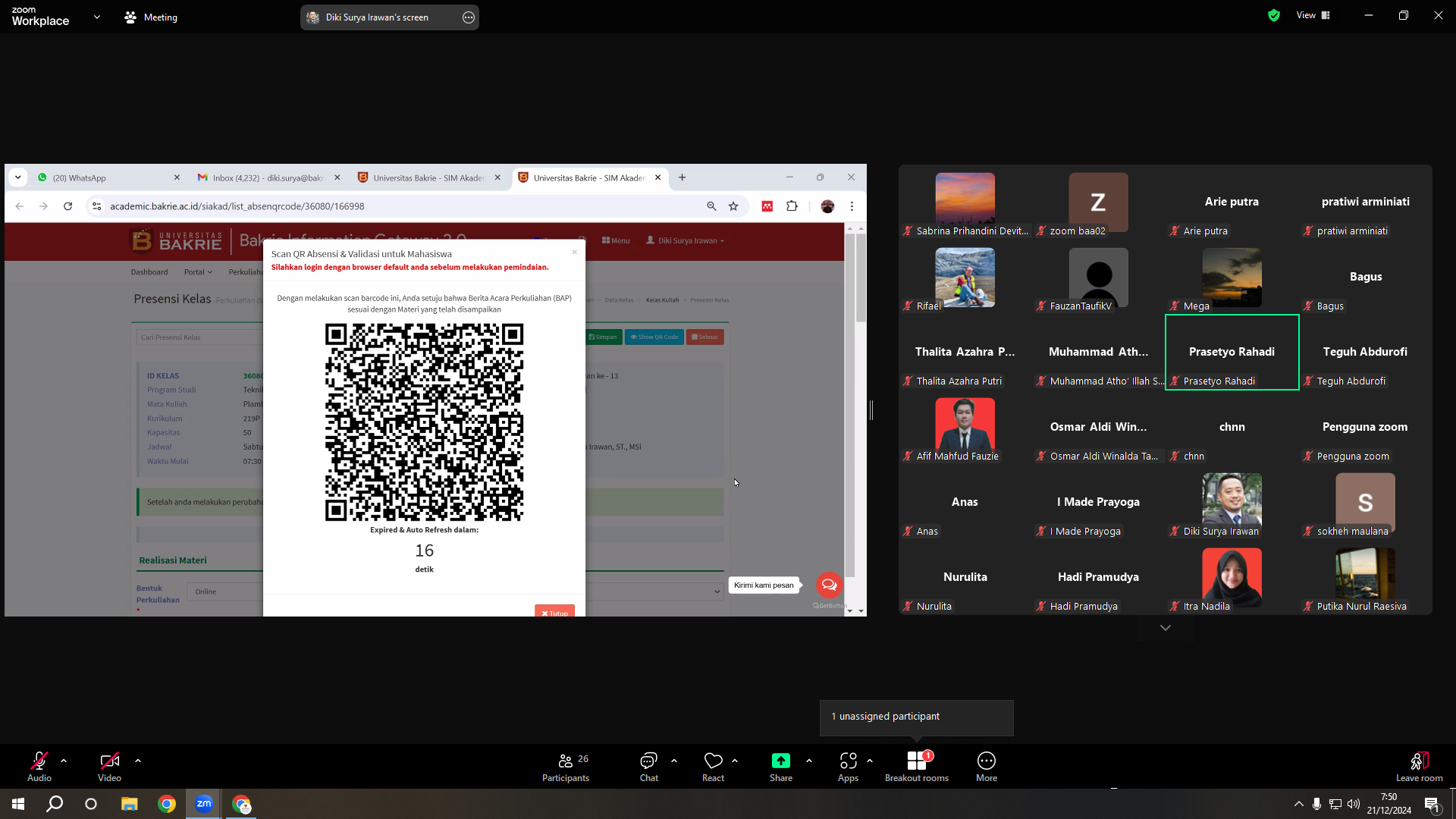Click the Cari Presensi Kelas search field
Screen dimensions: 1456x819
coord(200,337)
